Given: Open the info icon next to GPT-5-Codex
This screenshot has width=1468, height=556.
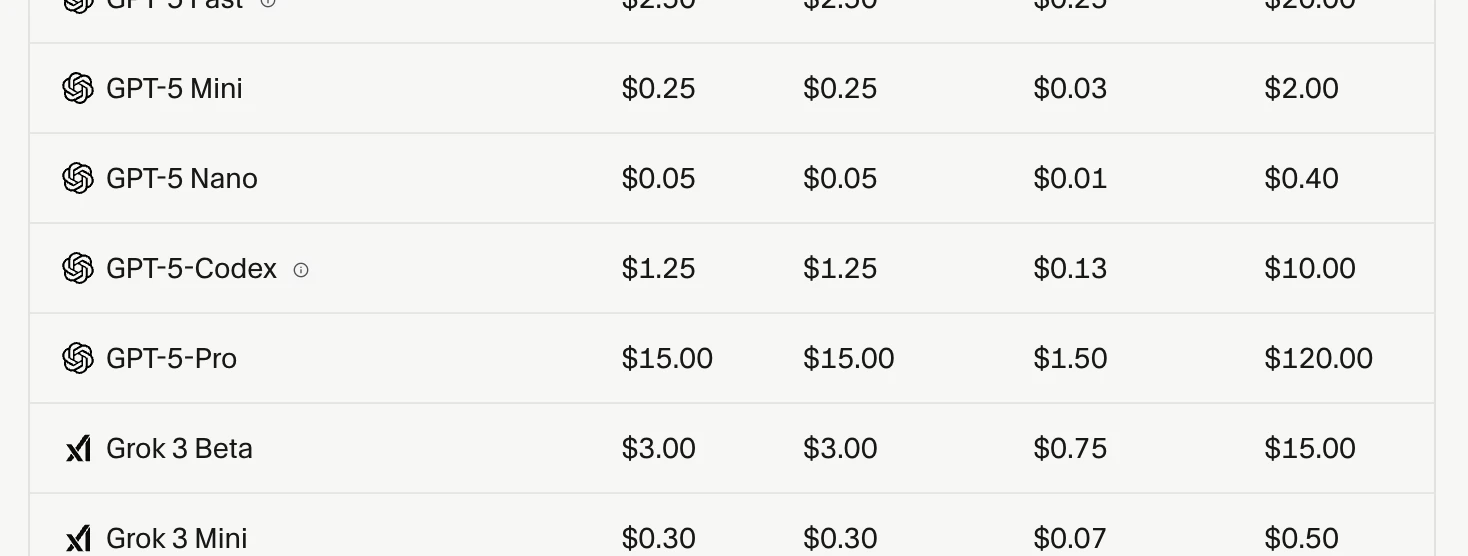Looking at the screenshot, I should [x=301, y=269].
